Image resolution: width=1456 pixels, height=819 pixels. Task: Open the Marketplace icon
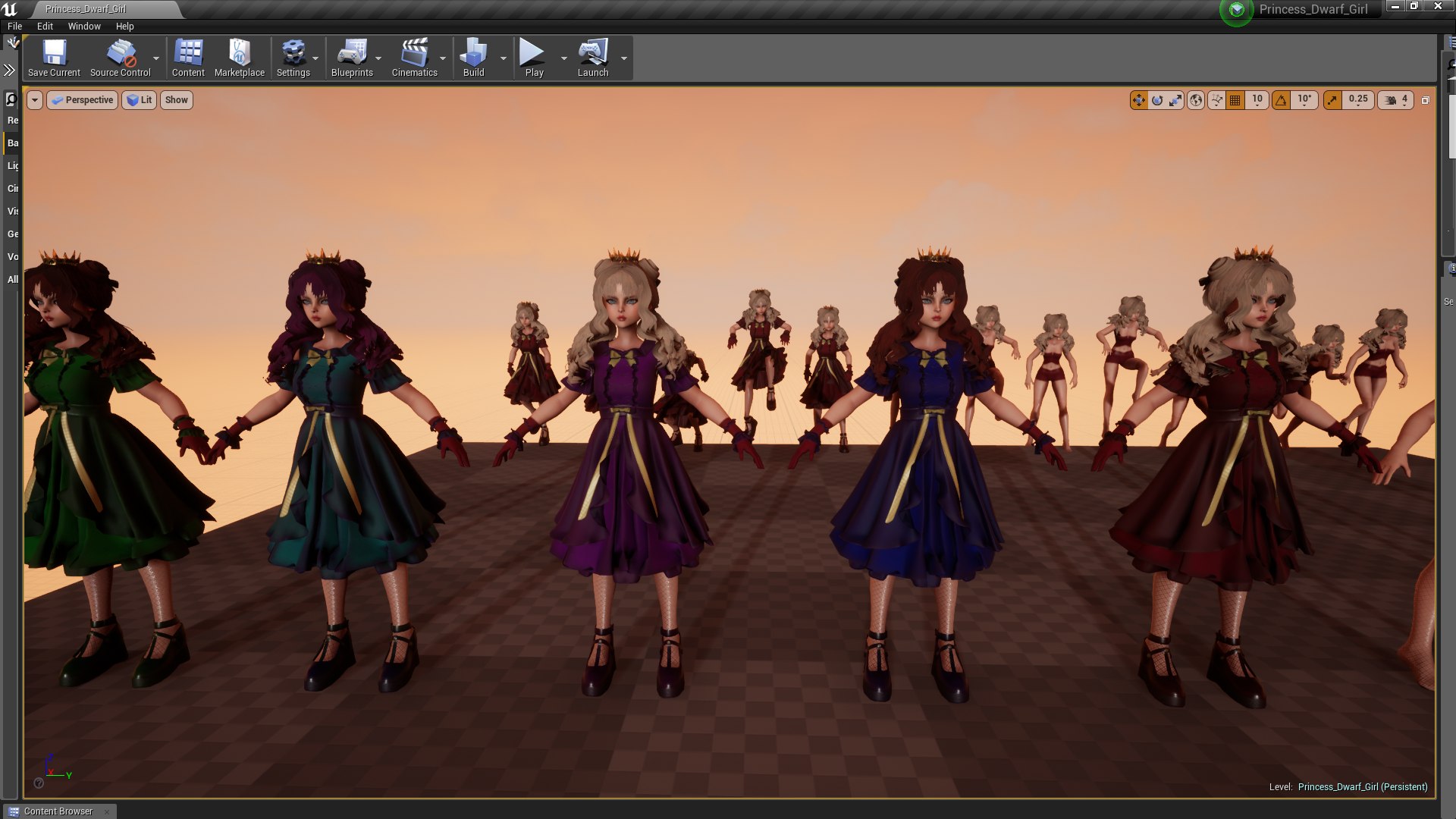pos(240,58)
